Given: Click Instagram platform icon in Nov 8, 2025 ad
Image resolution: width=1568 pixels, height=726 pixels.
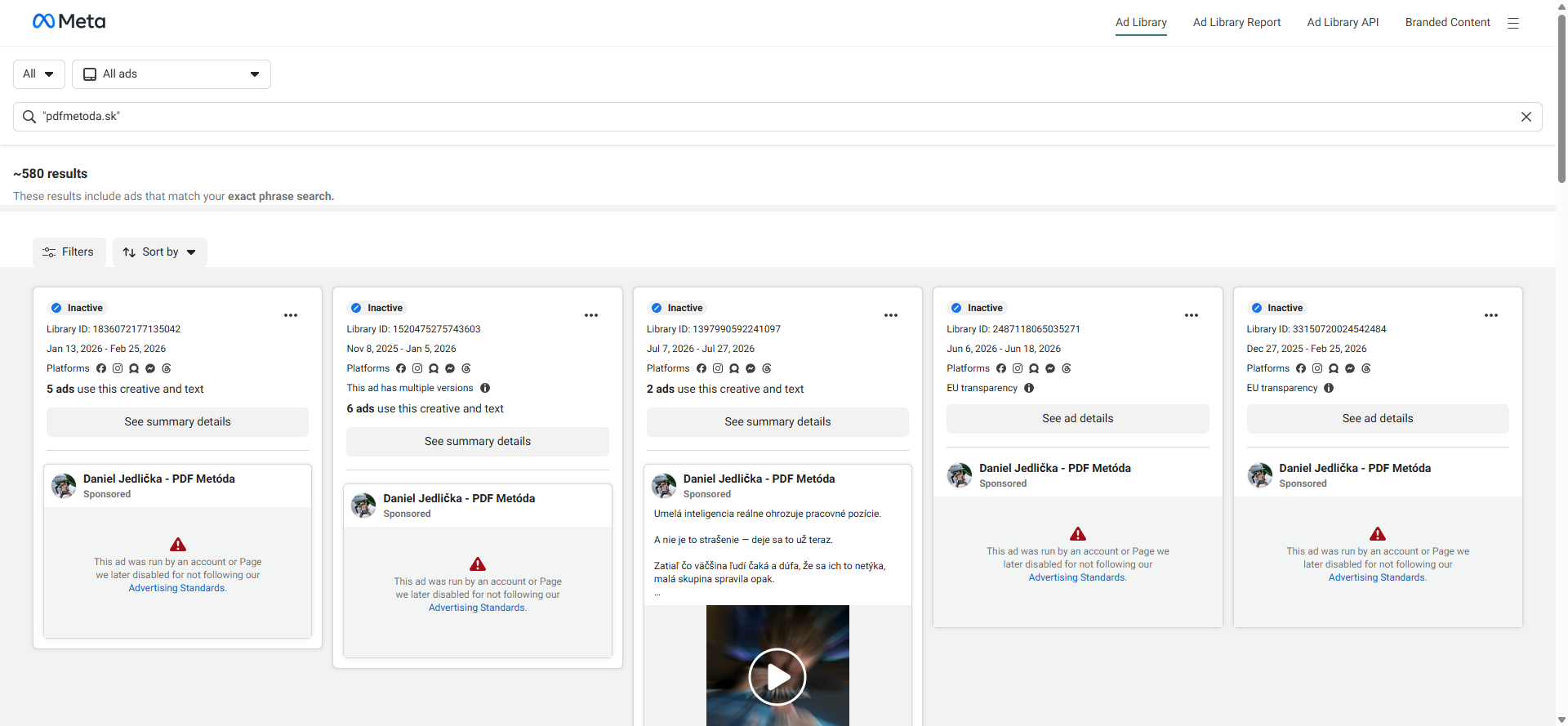Looking at the screenshot, I should coord(417,368).
